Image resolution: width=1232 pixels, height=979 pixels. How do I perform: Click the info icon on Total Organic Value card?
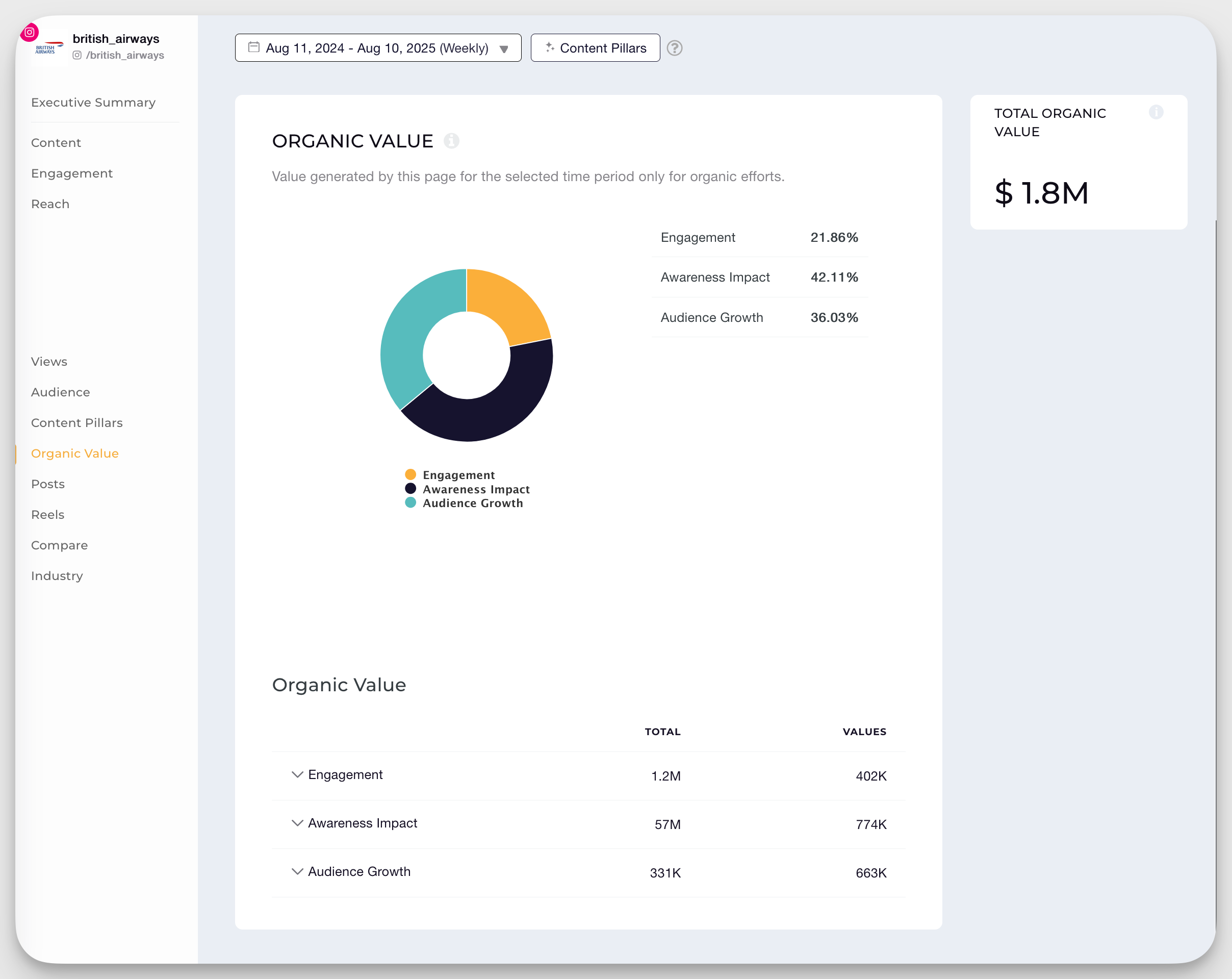tap(1156, 113)
